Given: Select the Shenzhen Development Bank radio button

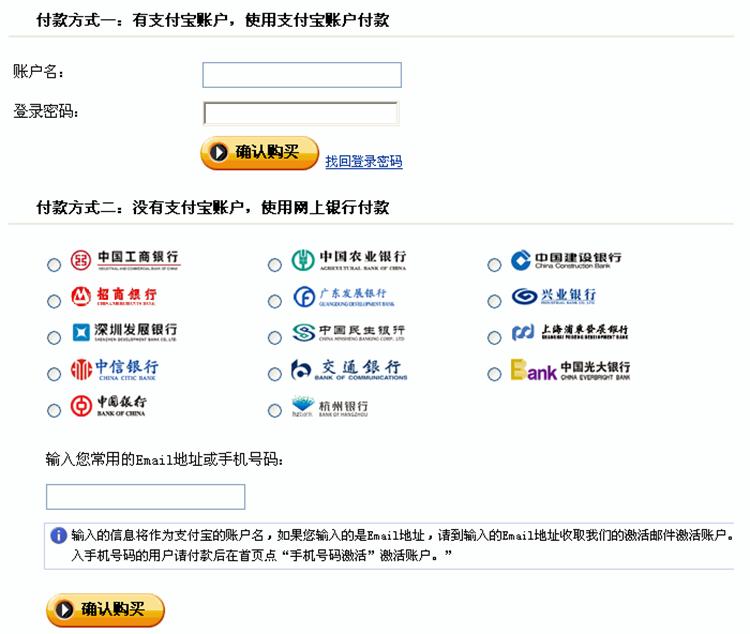Looking at the screenshot, I should [53, 337].
